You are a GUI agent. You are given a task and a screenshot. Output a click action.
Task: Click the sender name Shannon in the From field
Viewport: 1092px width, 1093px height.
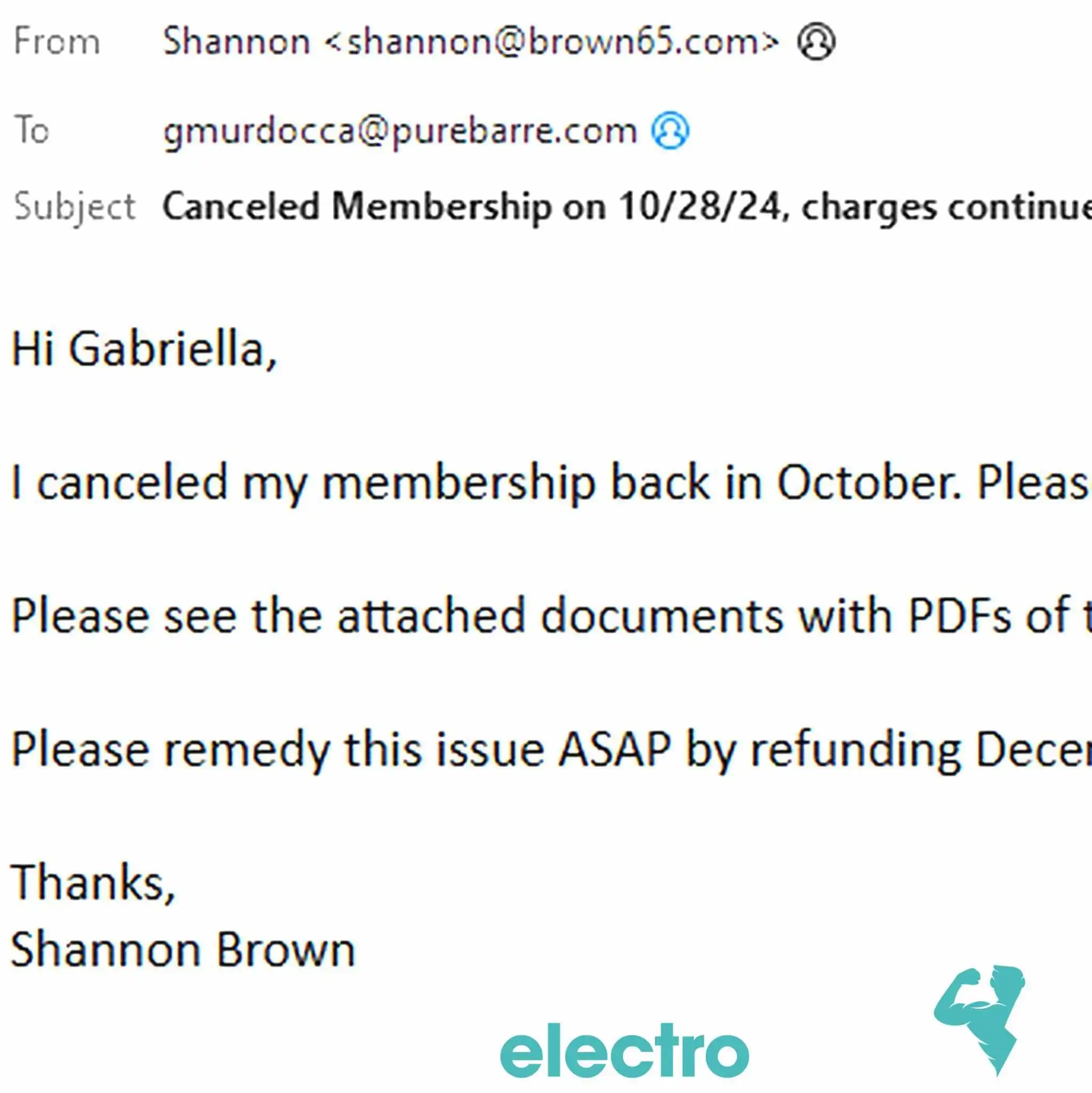pos(236,41)
